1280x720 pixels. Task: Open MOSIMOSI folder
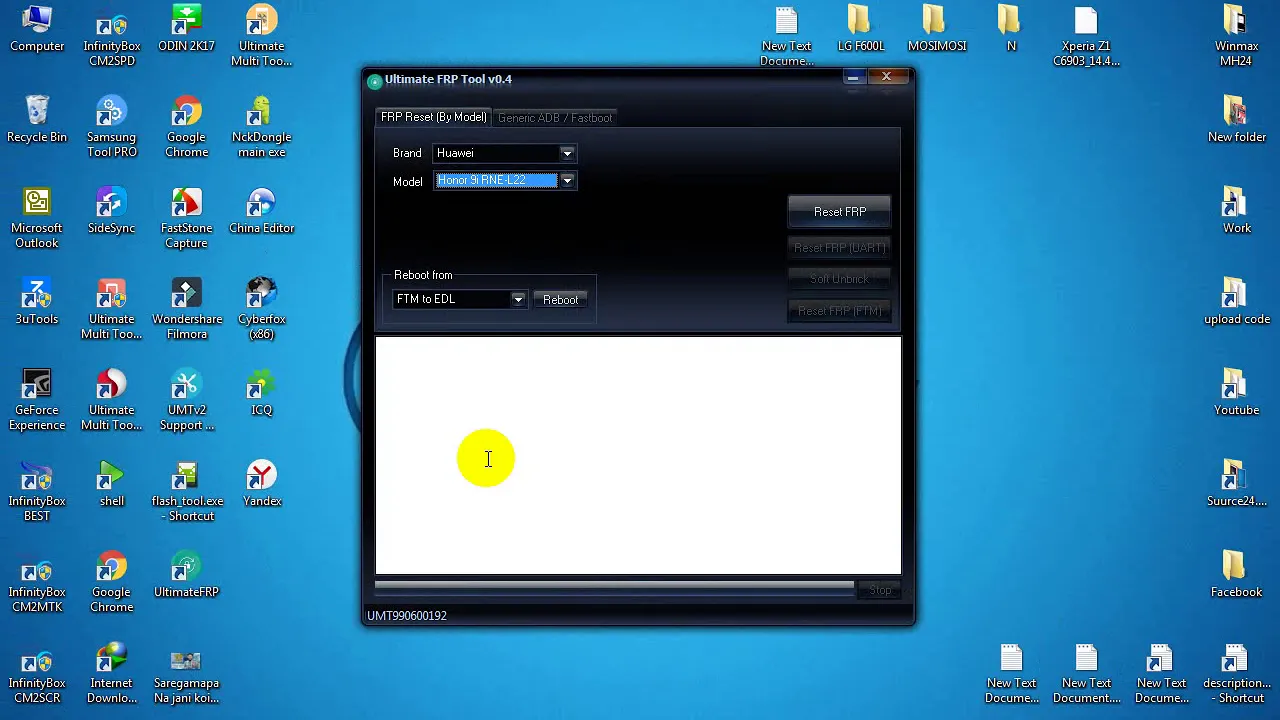pos(937,29)
